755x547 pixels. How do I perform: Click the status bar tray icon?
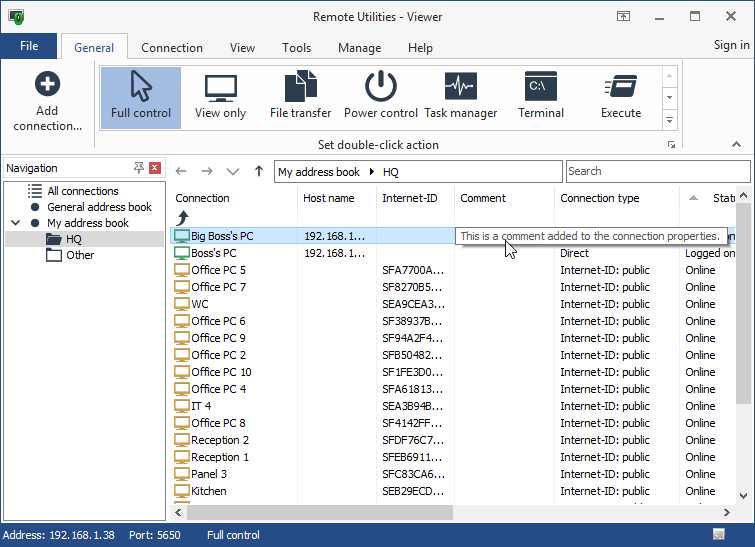719,534
